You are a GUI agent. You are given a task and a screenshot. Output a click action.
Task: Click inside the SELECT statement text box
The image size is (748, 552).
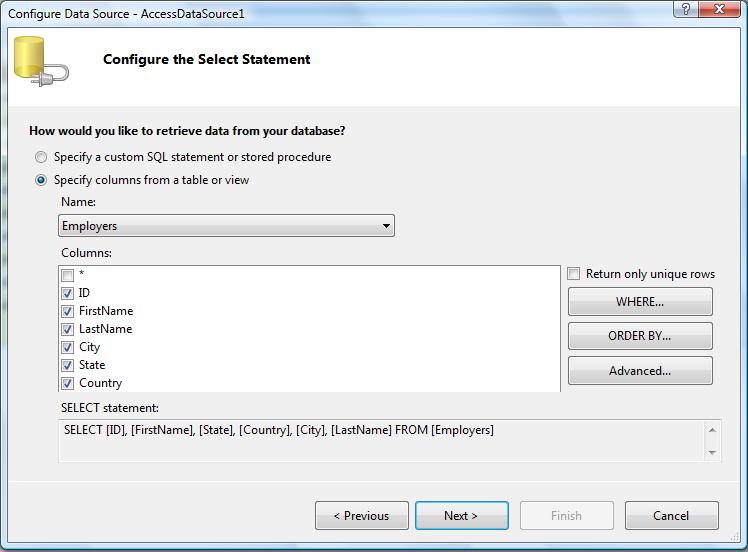coord(382,441)
